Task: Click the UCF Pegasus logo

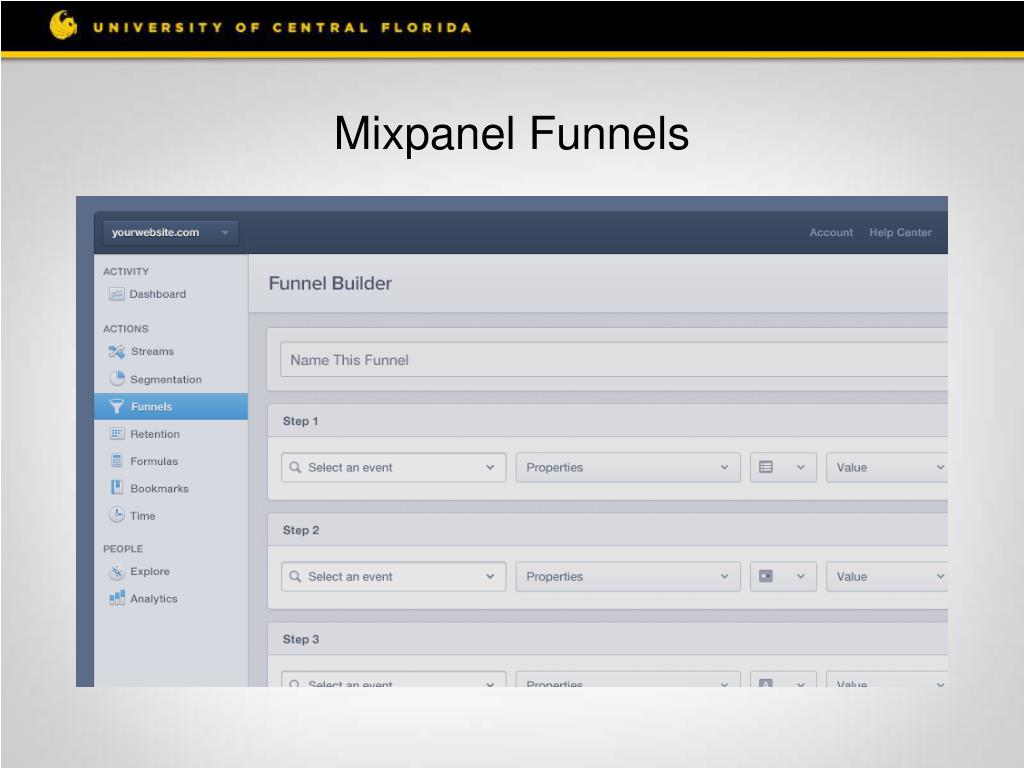Action: coord(63,25)
